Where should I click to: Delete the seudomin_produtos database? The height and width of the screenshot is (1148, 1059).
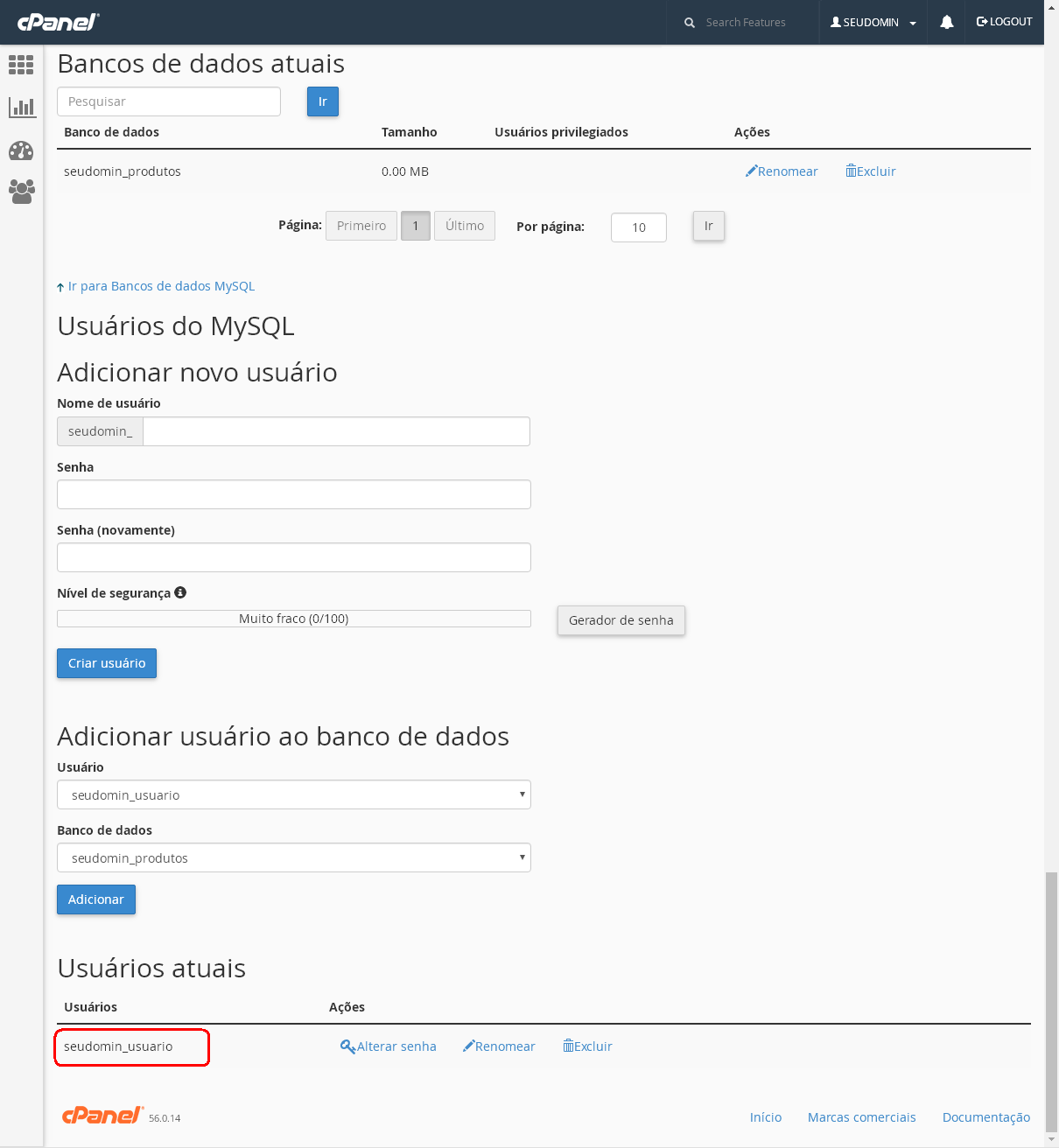point(871,171)
